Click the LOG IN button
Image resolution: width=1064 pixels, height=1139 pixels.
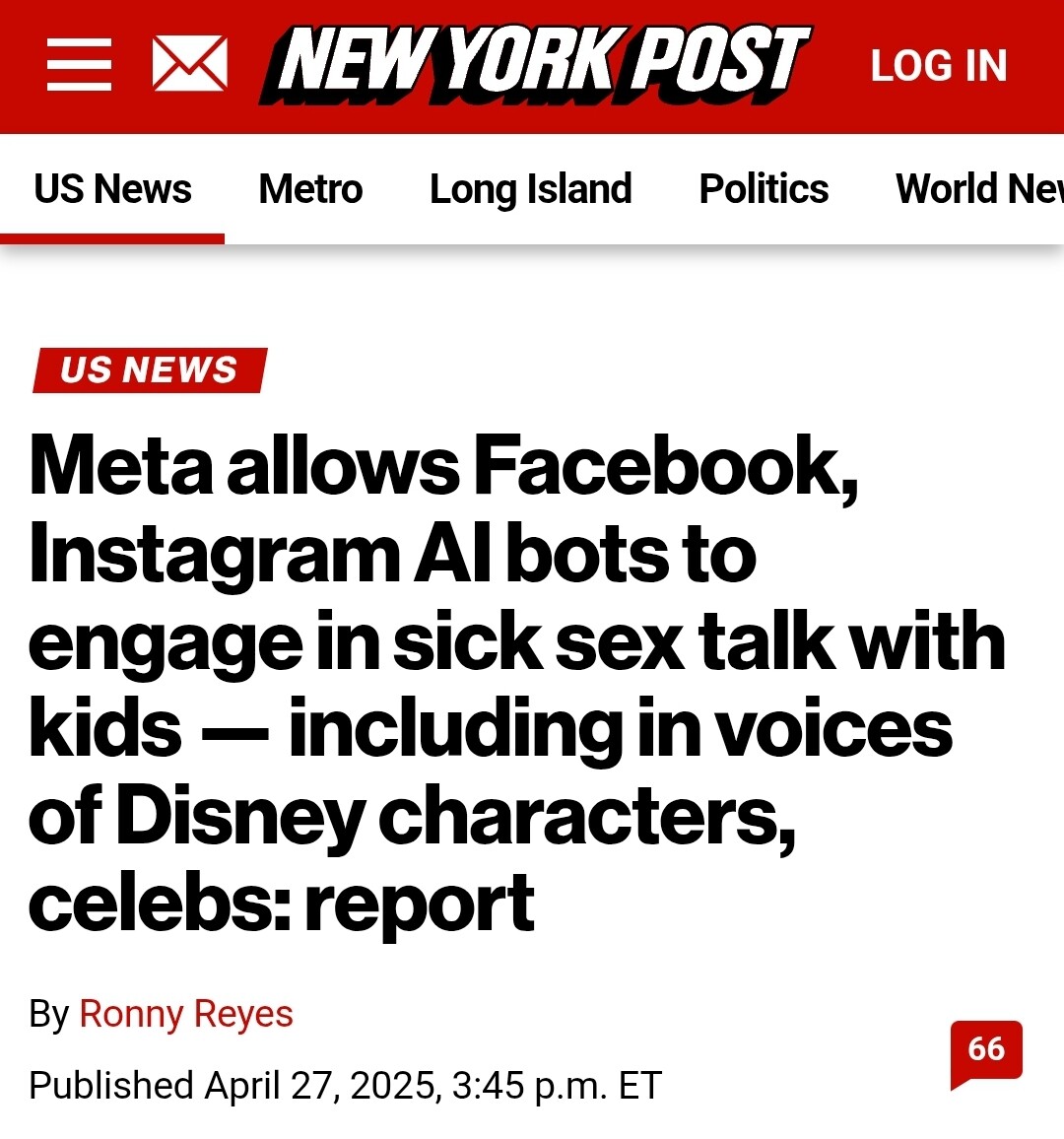938,66
